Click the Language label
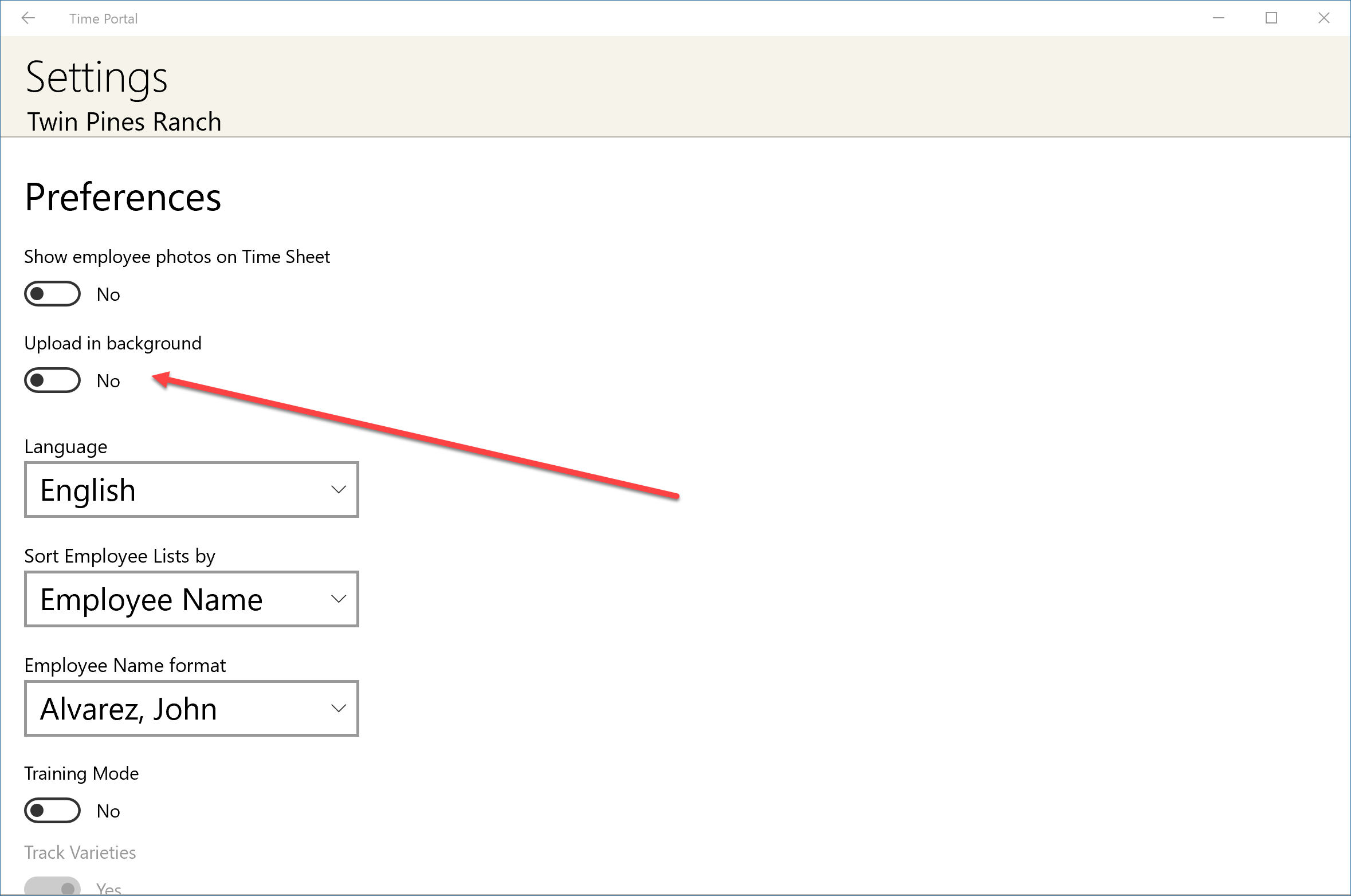 click(x=66, y=447)
